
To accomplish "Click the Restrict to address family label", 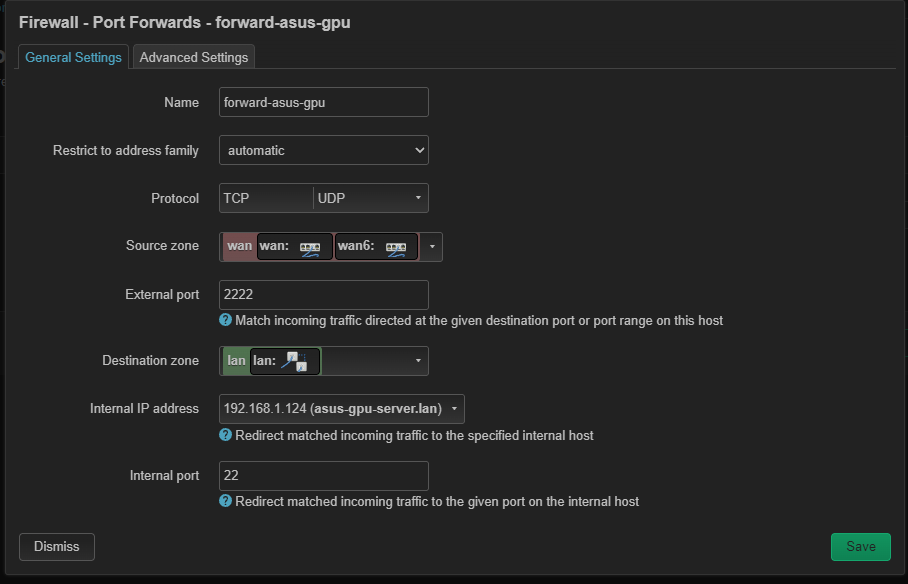I will pyautogui.click(x=126, y=151).
